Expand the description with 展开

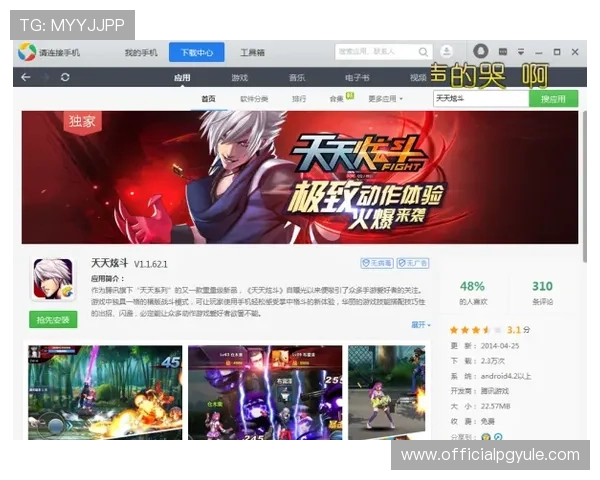click(421, 325)
